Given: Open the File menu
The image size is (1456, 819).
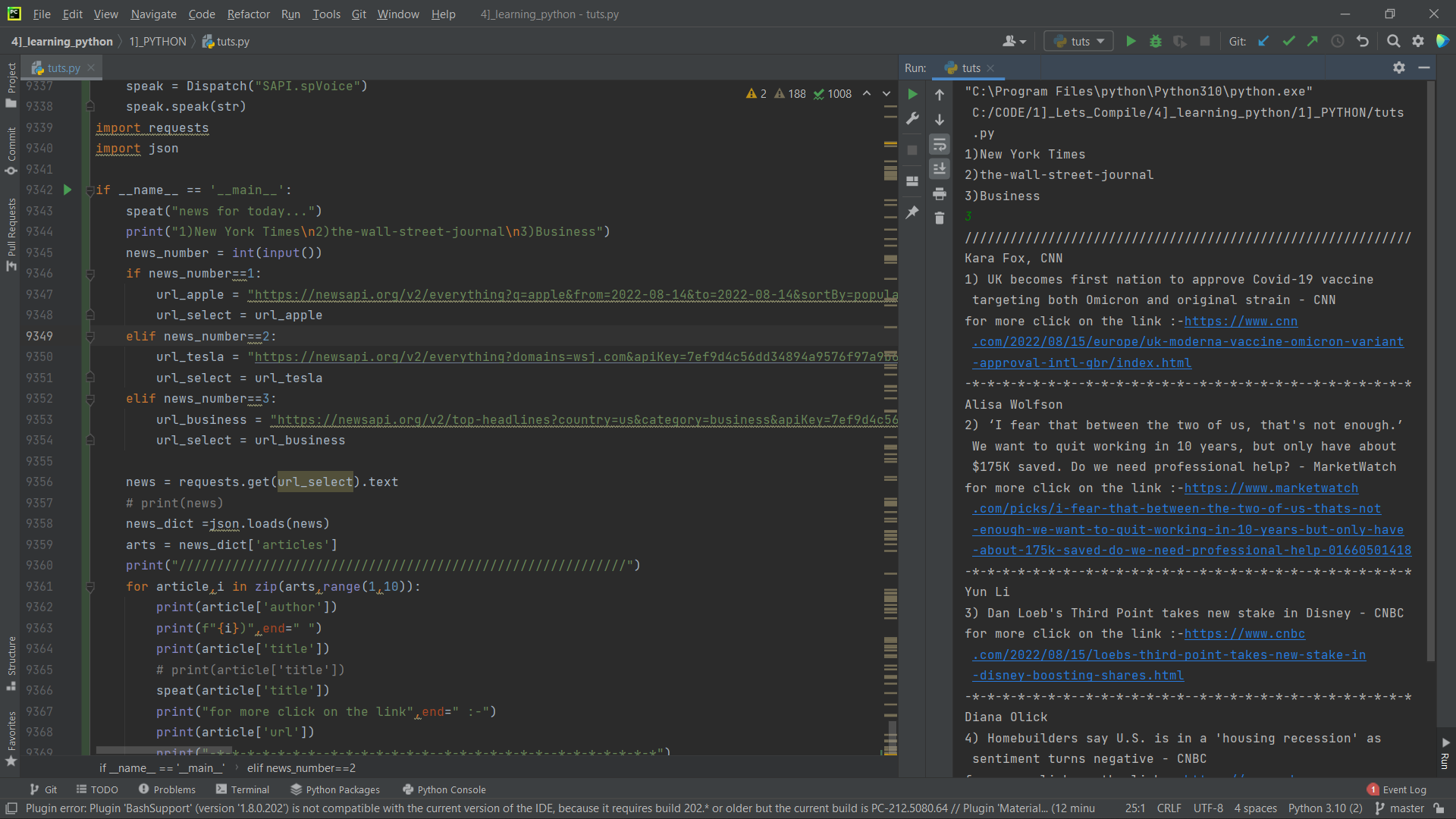Looking at the screenshot, I should click(x=42, y=14).
